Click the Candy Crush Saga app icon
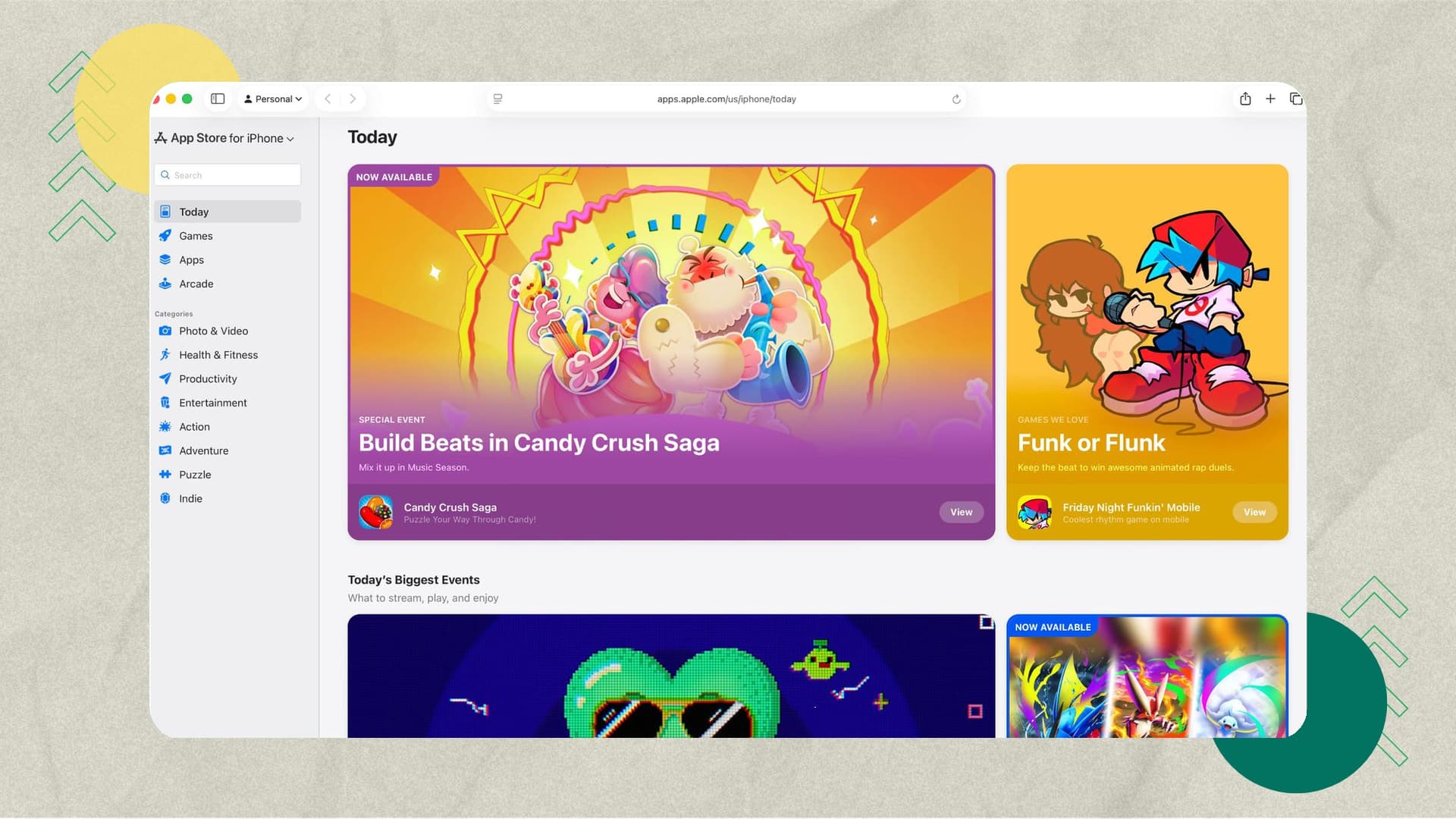 coord(375,512)
